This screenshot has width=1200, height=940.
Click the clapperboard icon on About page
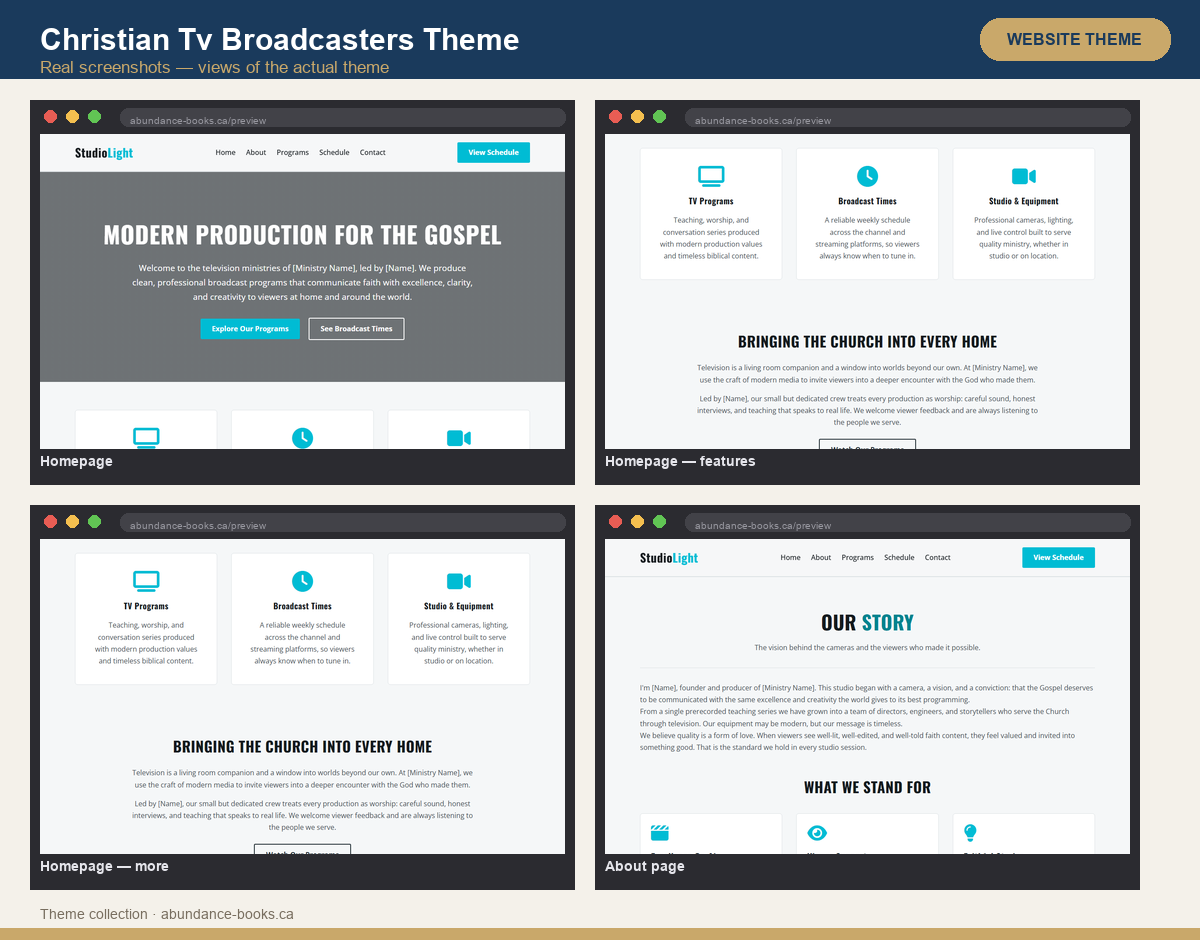pyautogui.click(x=659, y=832)
